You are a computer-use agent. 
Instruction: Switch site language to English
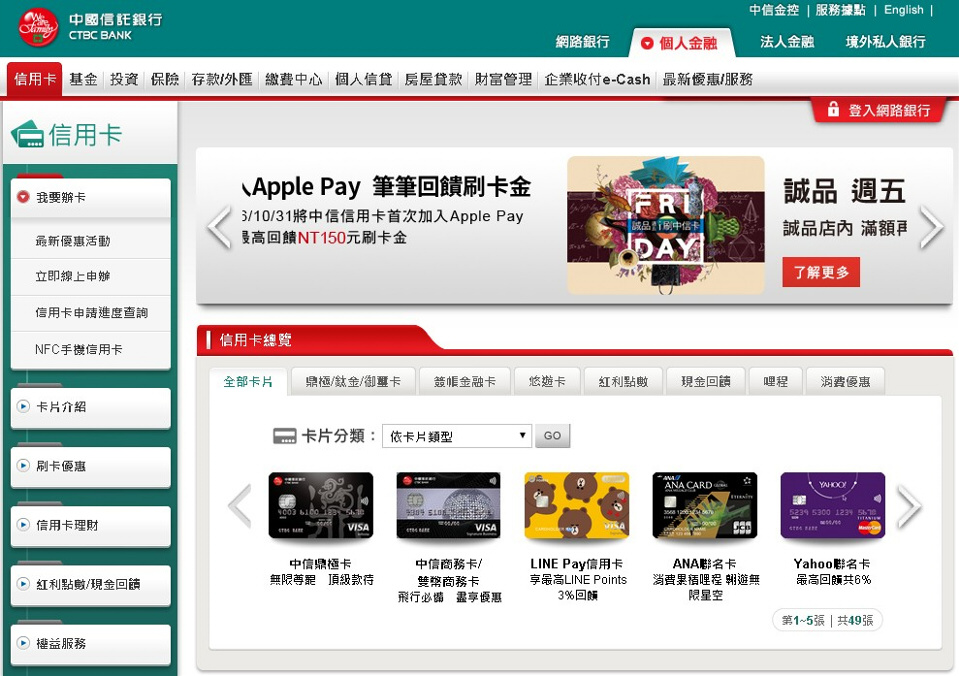[903, 10]
